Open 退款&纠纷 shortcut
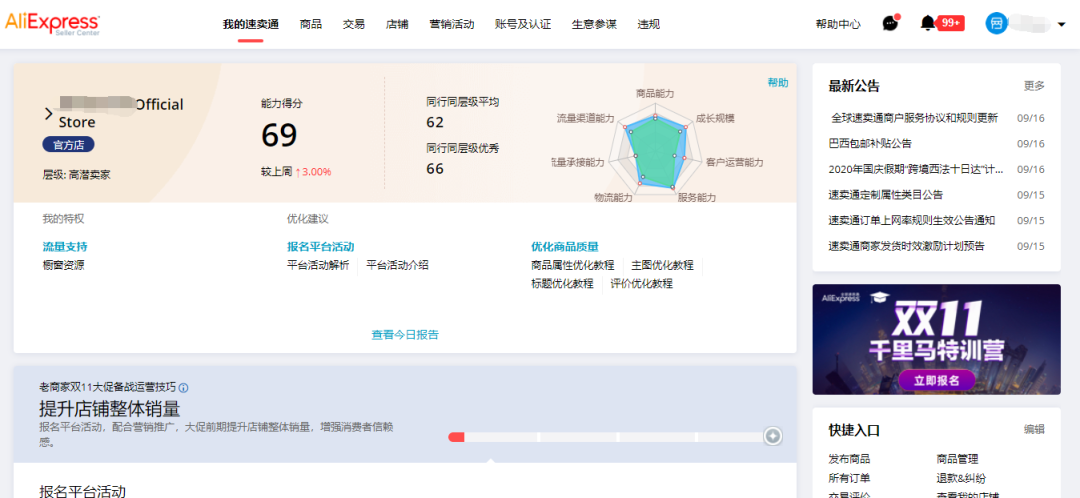The height and width of the screenshot is (498, 1080). 961,478
